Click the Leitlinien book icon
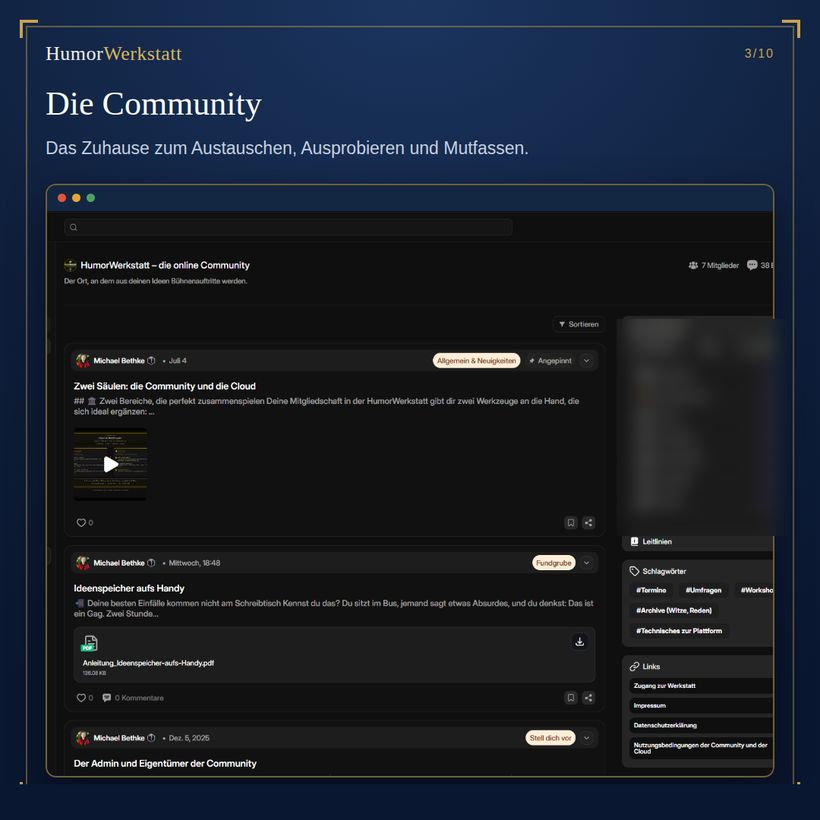 pyautogui.click(x=634, y=542)
